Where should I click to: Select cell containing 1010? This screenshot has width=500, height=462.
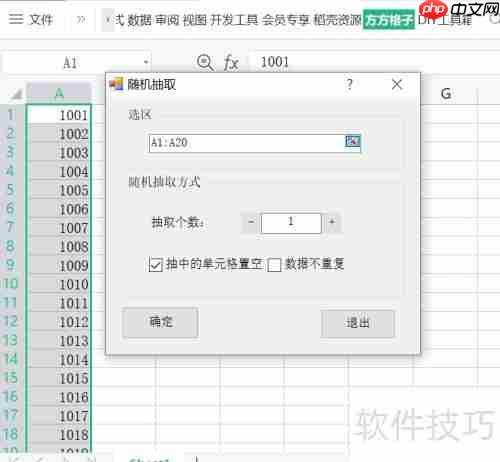pos(59,284)
